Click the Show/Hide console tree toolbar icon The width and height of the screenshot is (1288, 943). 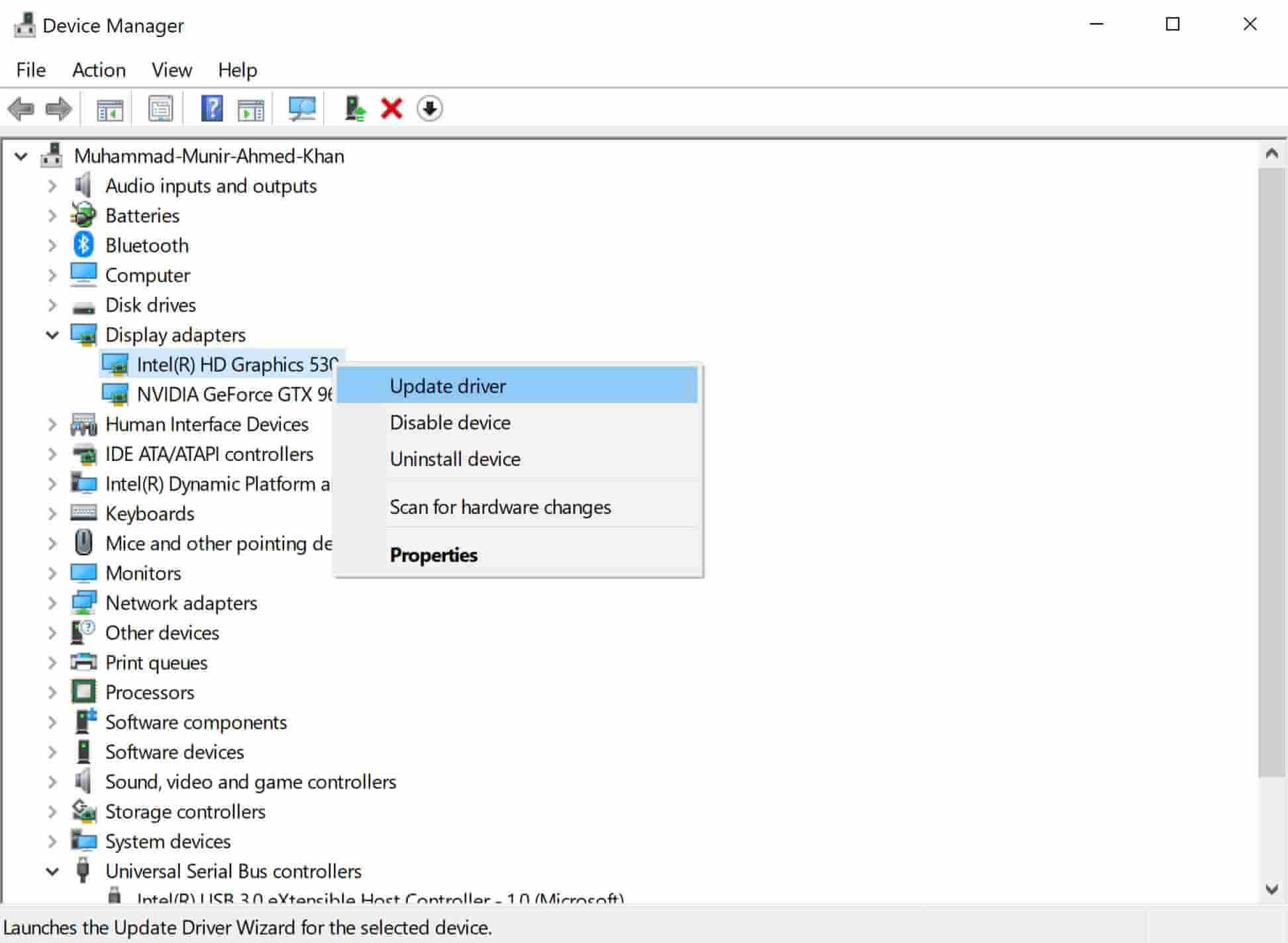click(111, 108)
